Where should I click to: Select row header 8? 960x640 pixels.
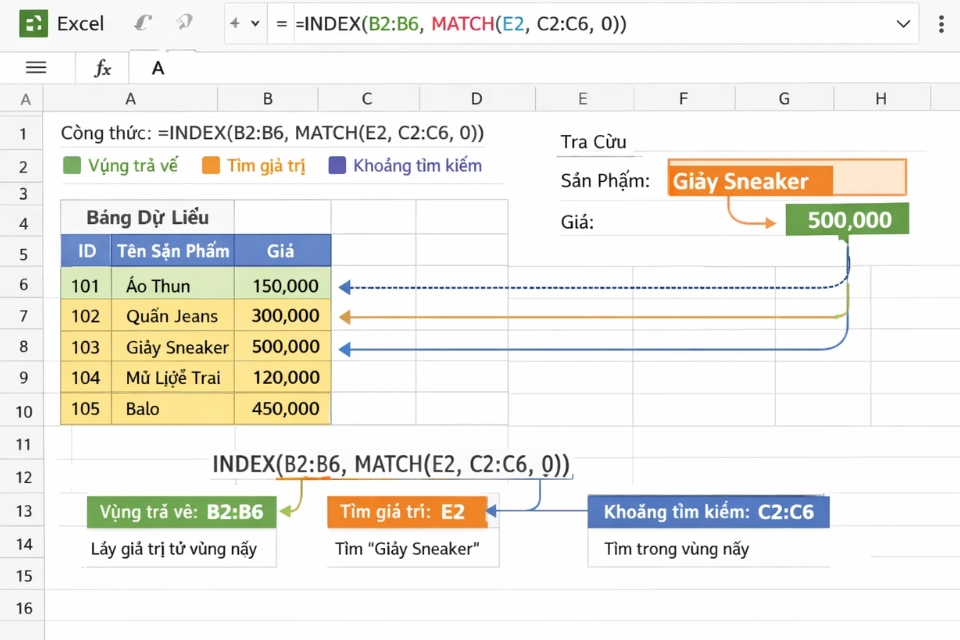22,347
